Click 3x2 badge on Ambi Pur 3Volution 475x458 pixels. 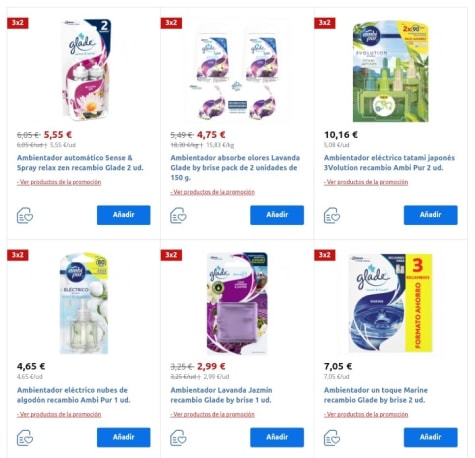(325, 23)
